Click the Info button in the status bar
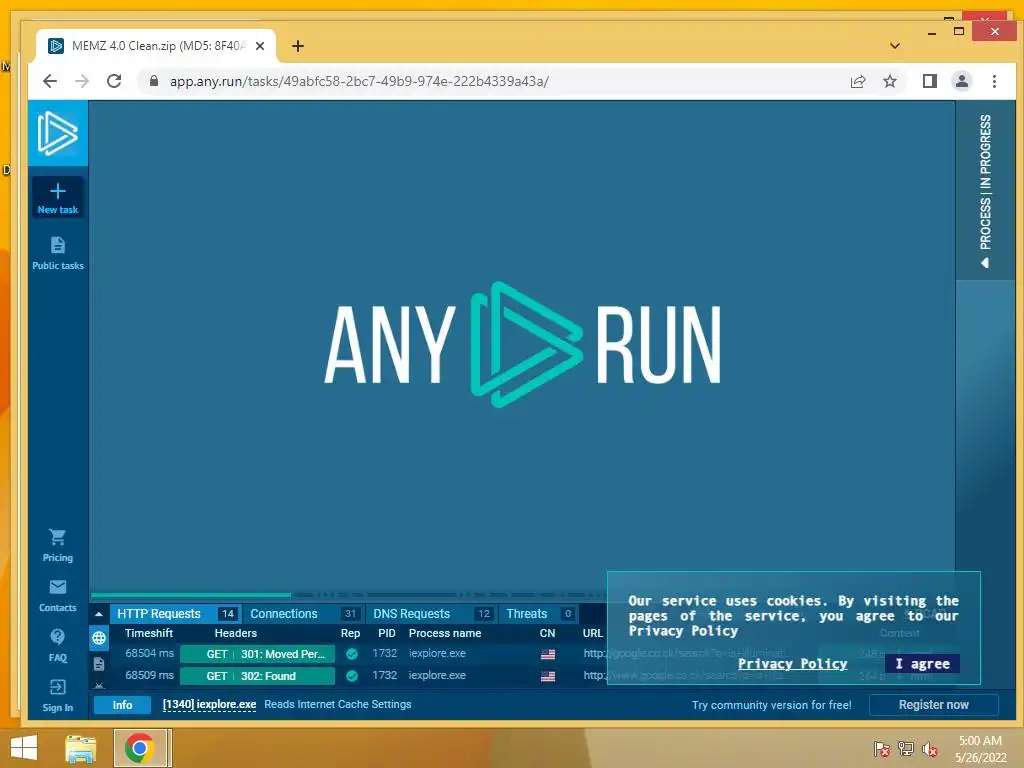This screenshot has width=1024, height=768. point(122,705)
